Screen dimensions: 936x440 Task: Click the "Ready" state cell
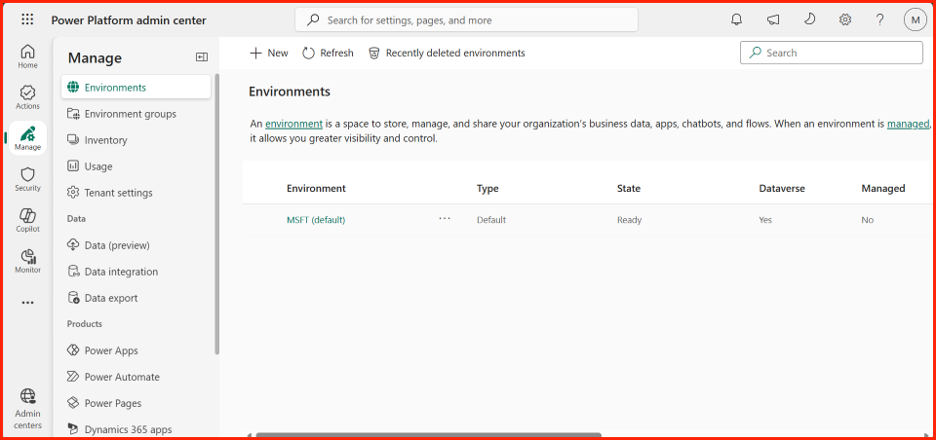click(x=629, y=220)
